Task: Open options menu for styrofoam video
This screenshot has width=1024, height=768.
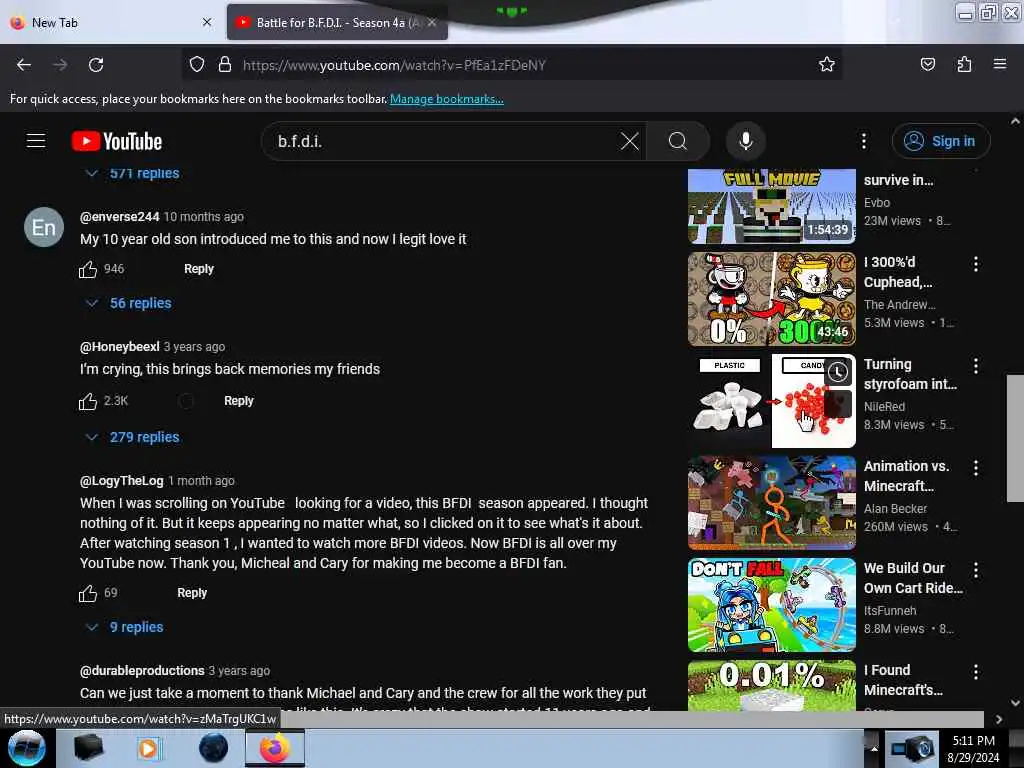Action: (x=976, y=366)
